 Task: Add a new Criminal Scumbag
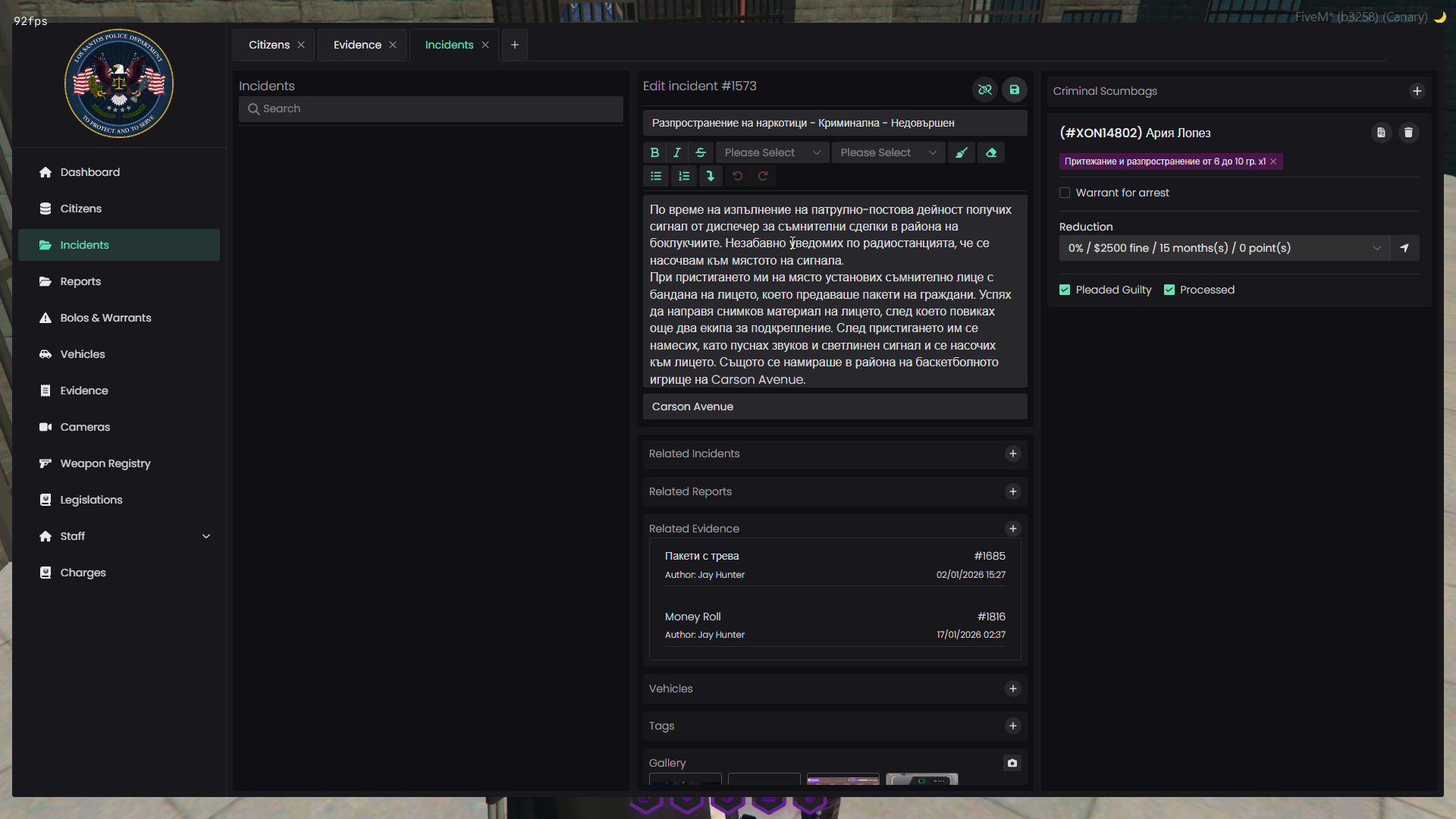1417,91
